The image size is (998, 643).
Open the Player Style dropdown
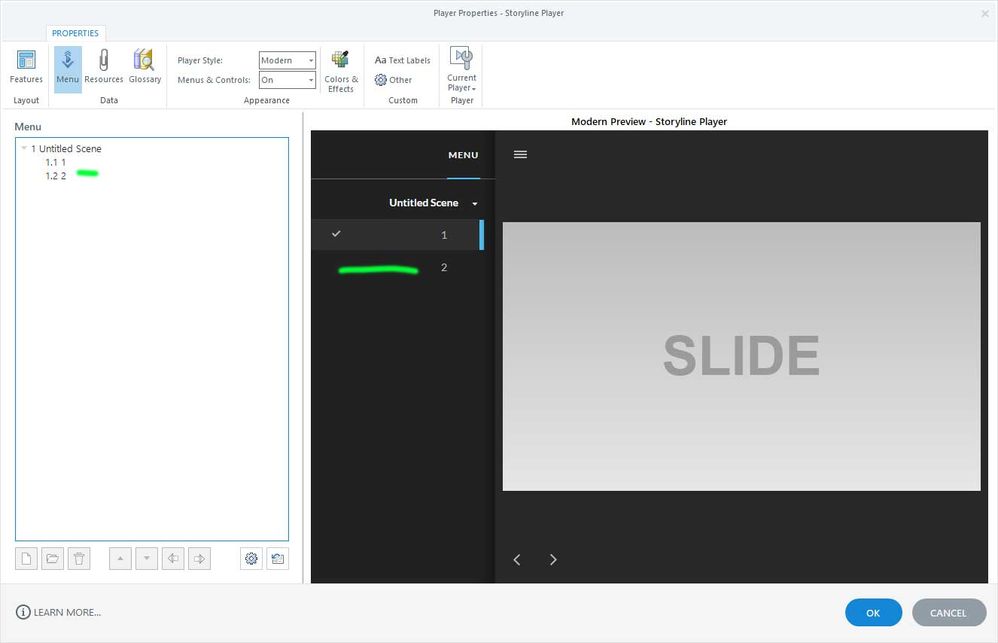pos(287,60)
